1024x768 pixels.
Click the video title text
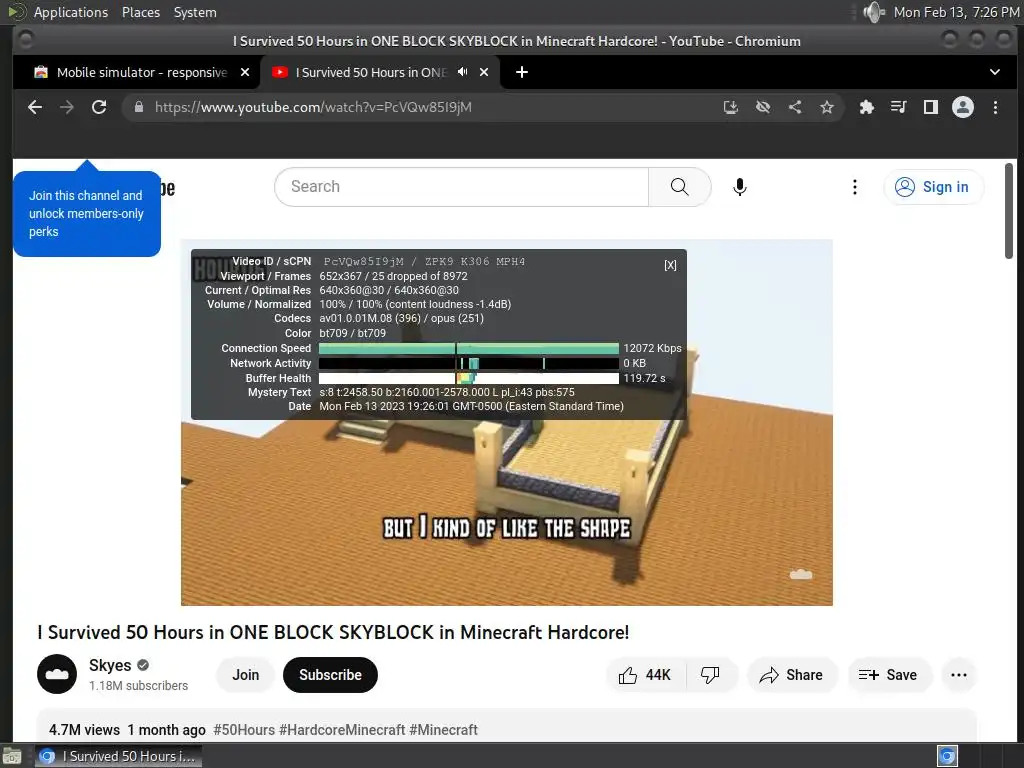[333, 632]
